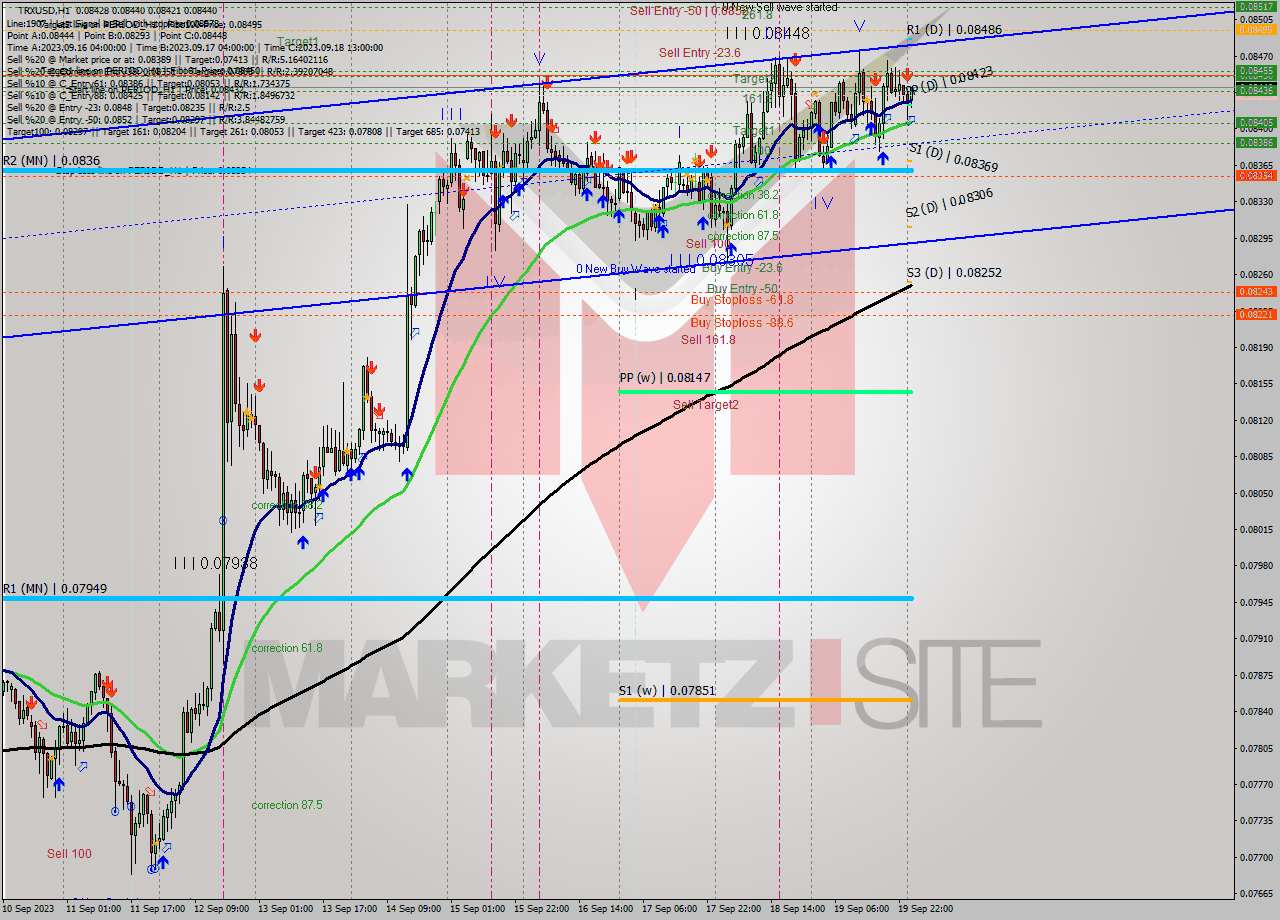The width and height of the screenshot is (1280, 920).
Task: Click the green 0.08517 price tag on axis
Action: (1256, 6)
